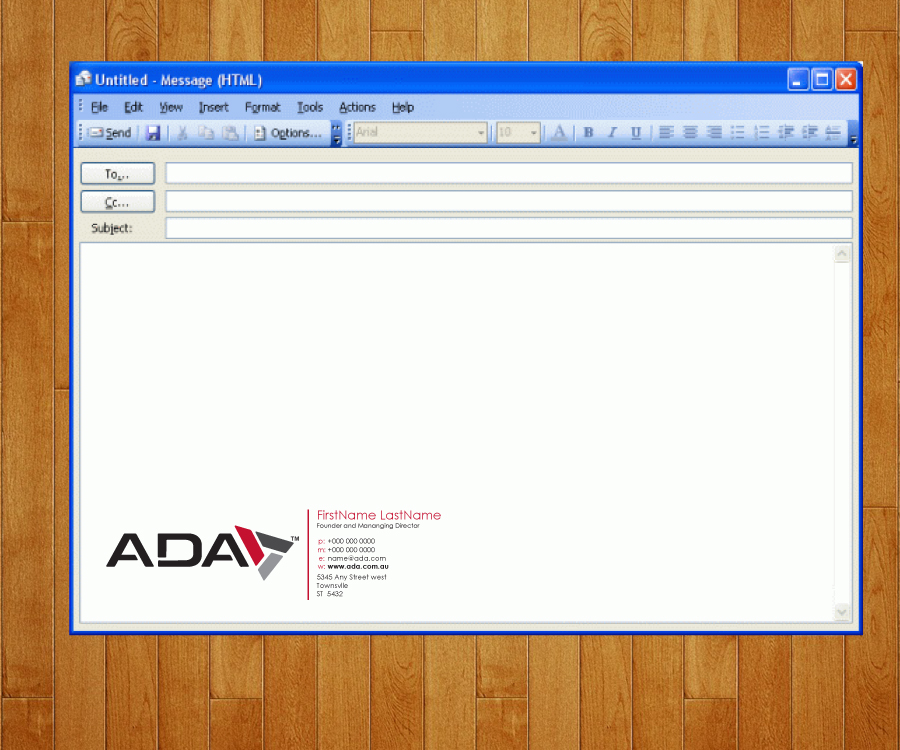Image resolution: width=900 pixels, height=750 pixels.
Task: Click the name@ada.com email in signature
Action: click(x=356, y=558)
